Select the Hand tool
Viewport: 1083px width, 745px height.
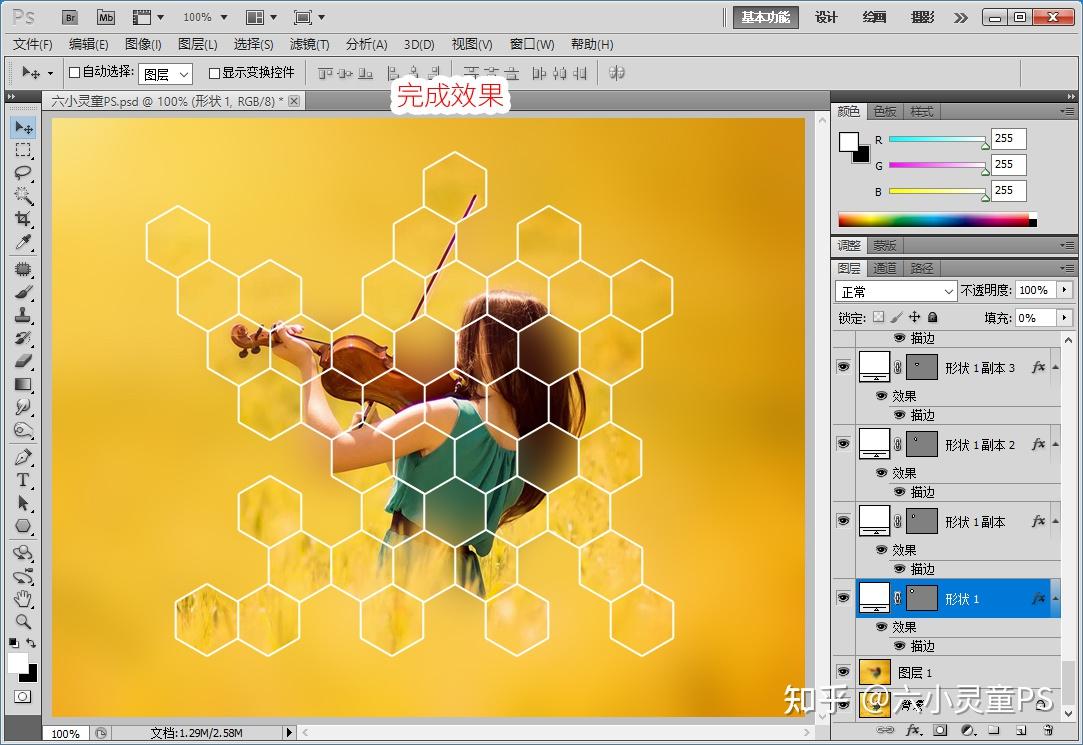coord(23,598)
